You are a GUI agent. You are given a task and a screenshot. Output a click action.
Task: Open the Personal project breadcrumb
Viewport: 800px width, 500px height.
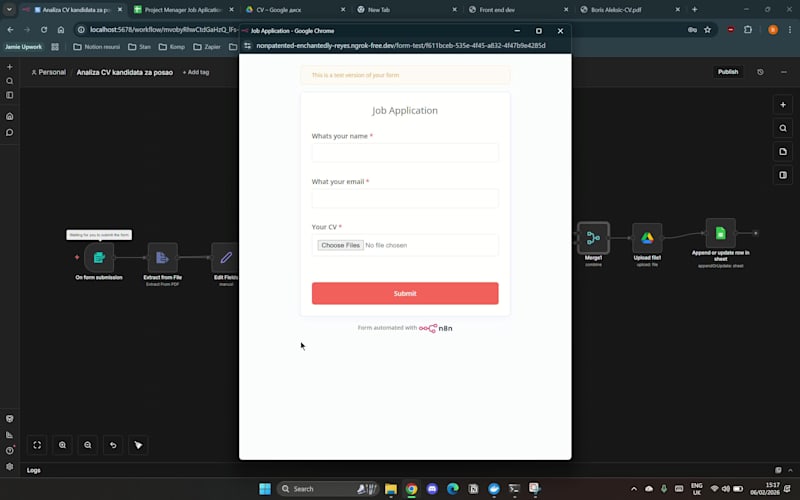[x=48, y=72]
